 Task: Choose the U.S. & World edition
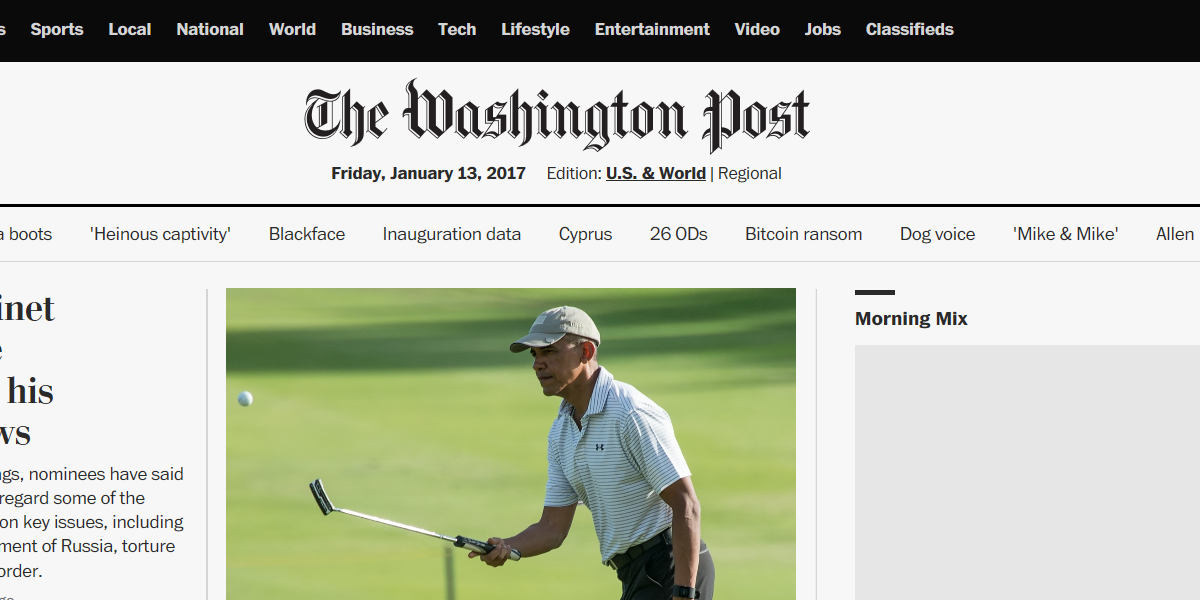tap(656, 173)
